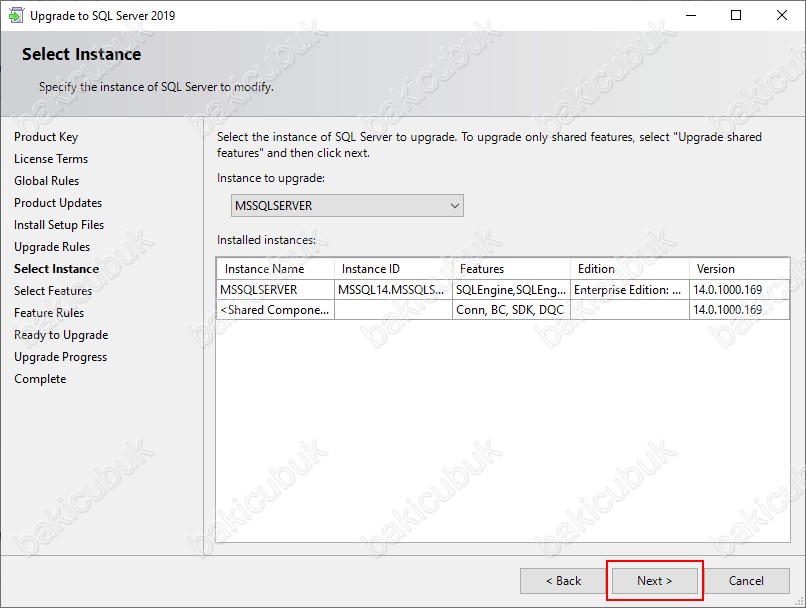Select the Feature Rules step
Image resolution: width=806 pixels, height=608 pixels.
coord(49,313)
